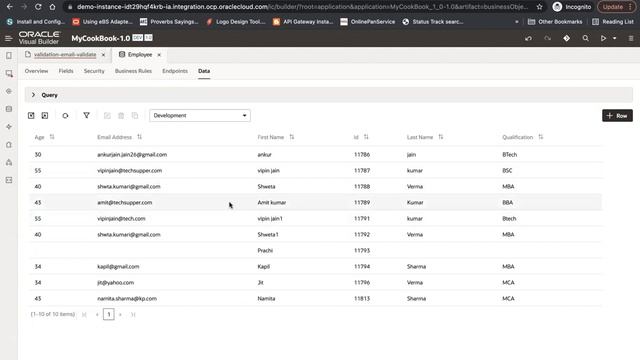Open Processes icon in left sidebar
640x360 pixels.
pyautogui.click(x=9, y=162)
